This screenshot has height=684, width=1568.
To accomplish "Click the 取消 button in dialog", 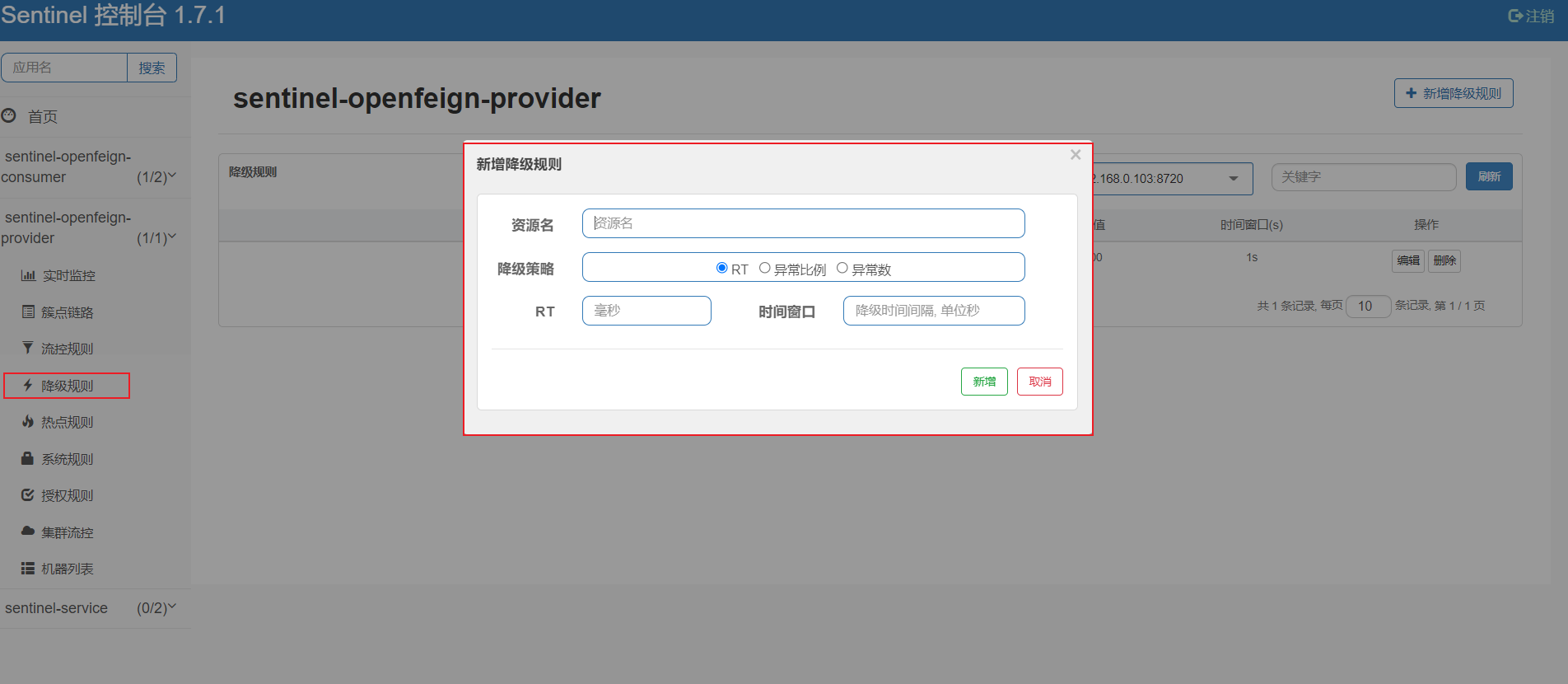I will pyautogui.click(x=1040, y=382).
